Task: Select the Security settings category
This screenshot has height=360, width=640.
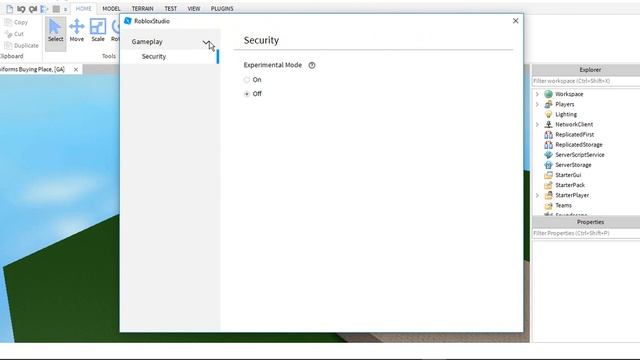Action: 170,56
